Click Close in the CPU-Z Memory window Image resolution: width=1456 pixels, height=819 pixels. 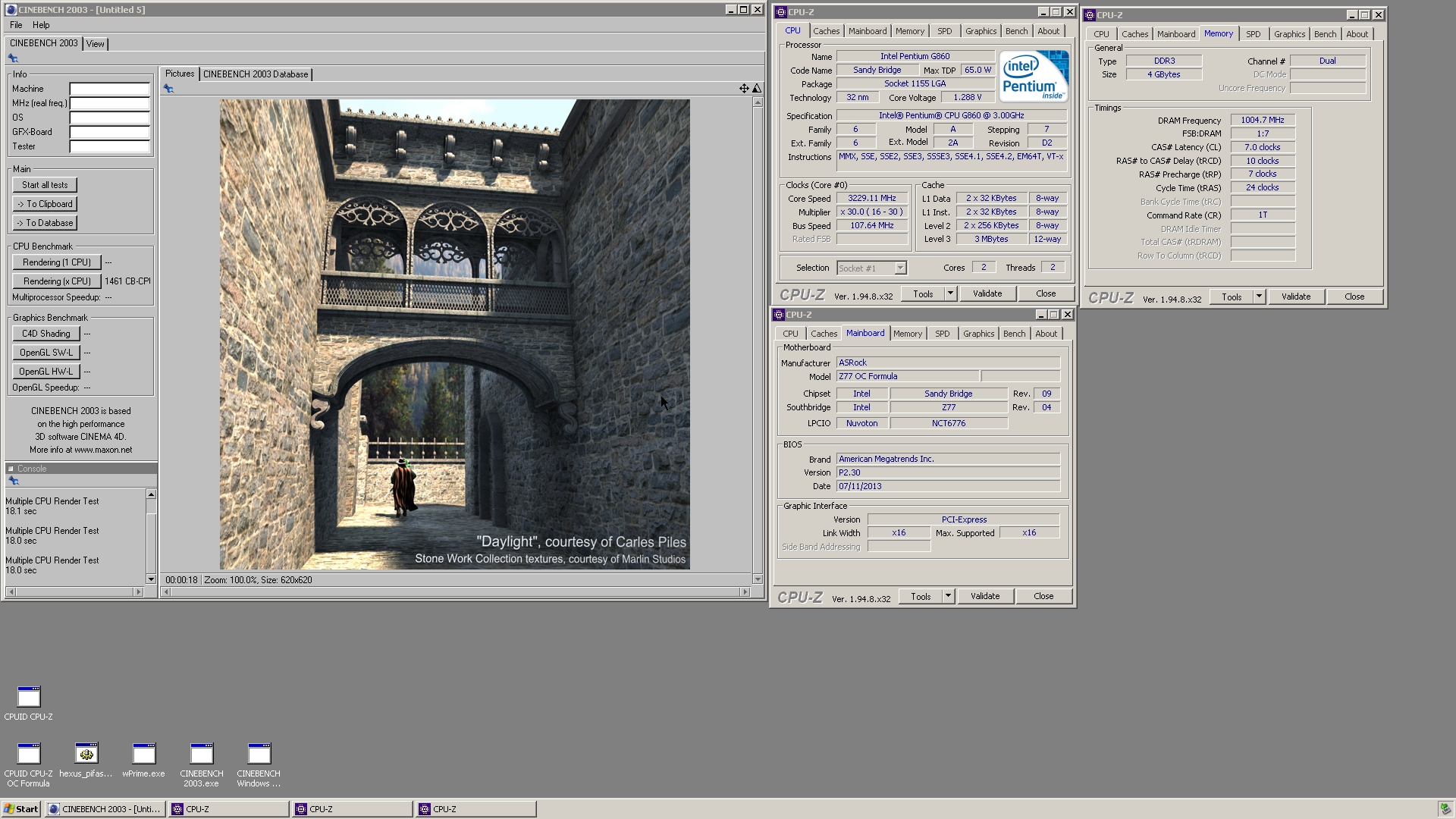click(x=1354, y=297)
